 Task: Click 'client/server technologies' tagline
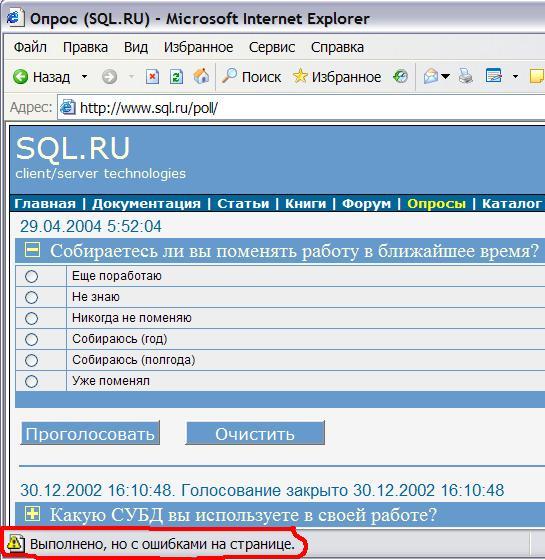[100, 174]
